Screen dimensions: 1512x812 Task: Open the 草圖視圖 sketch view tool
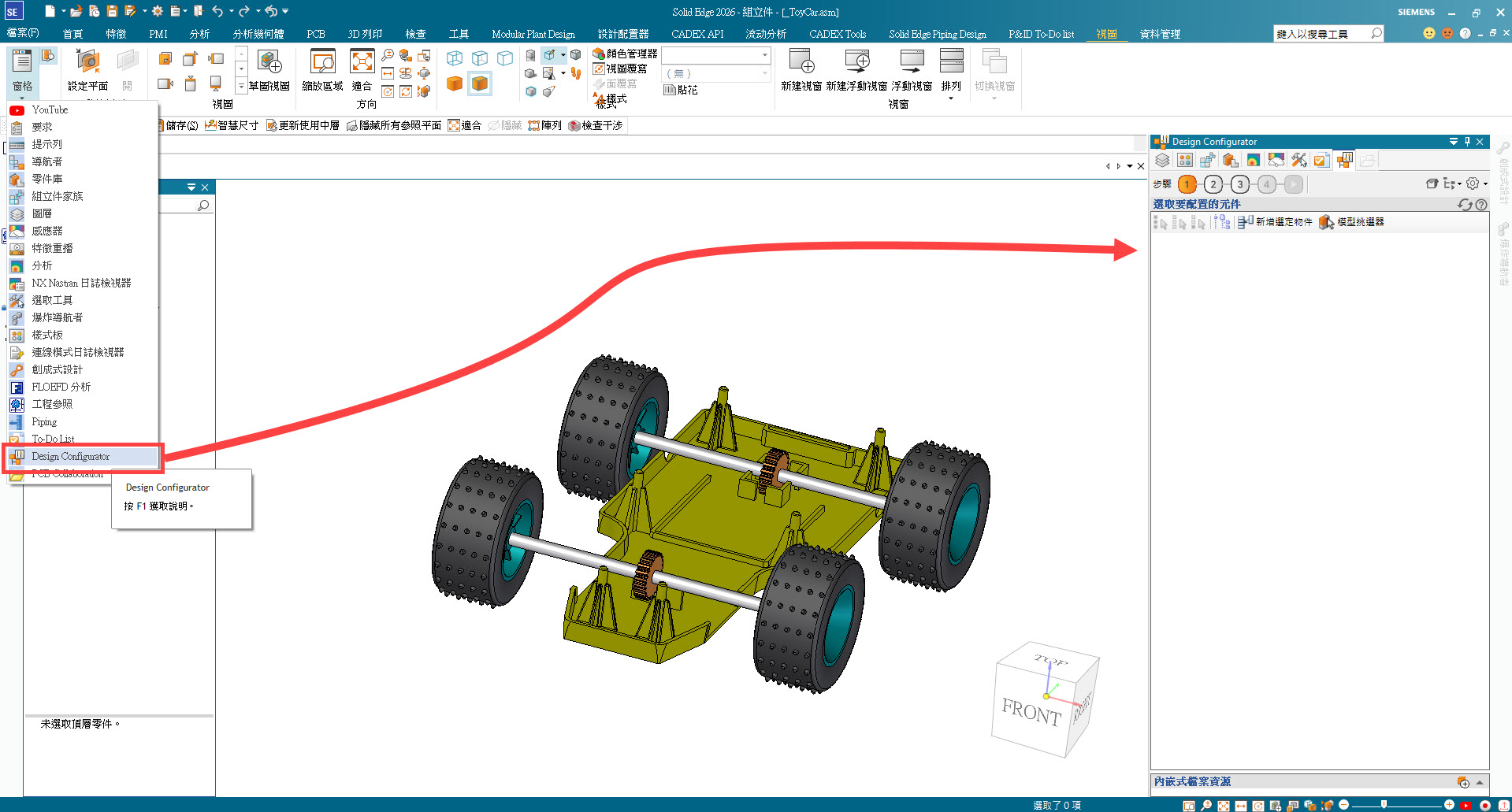[x=269, y=63]
